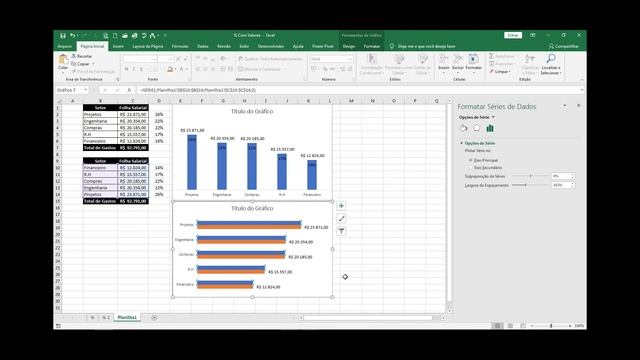Click the Compartilhar button label
Screen dimensions: 640x360
[x=567, y=46]
